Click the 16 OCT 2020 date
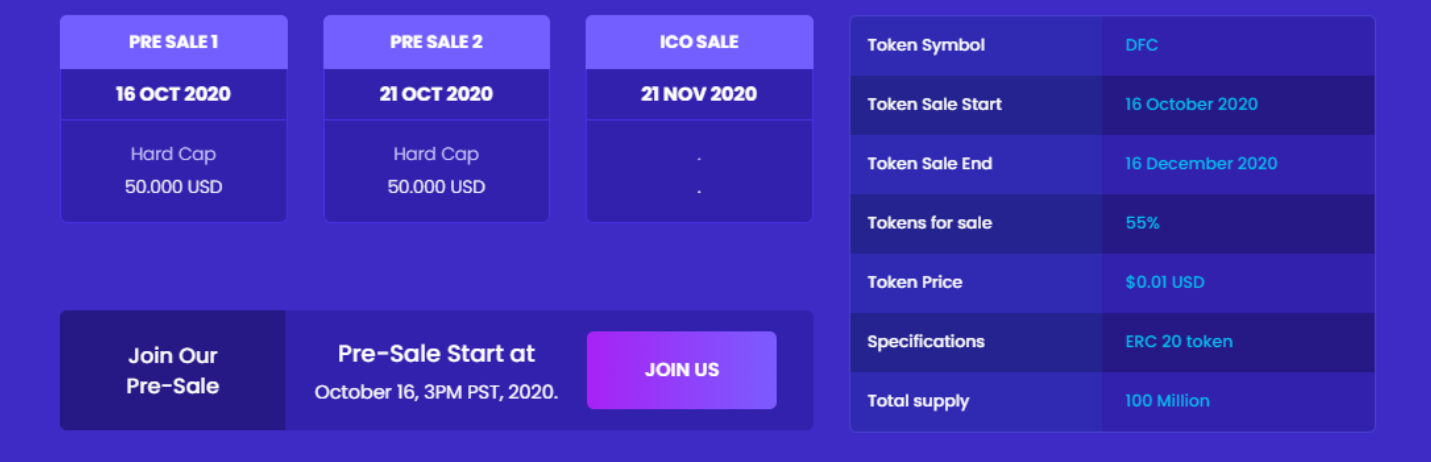Viewport: 1431px width, 462px height. [x=173, y=94]
